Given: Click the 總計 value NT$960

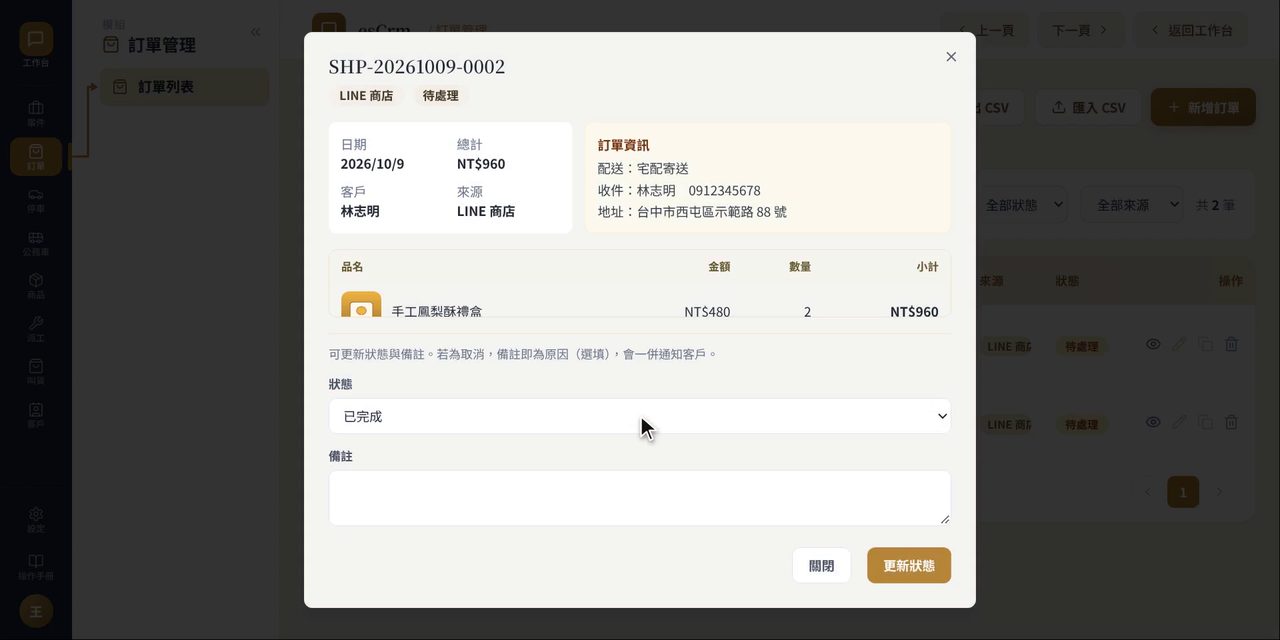Looking at the screenshot, I should point(481,163).
